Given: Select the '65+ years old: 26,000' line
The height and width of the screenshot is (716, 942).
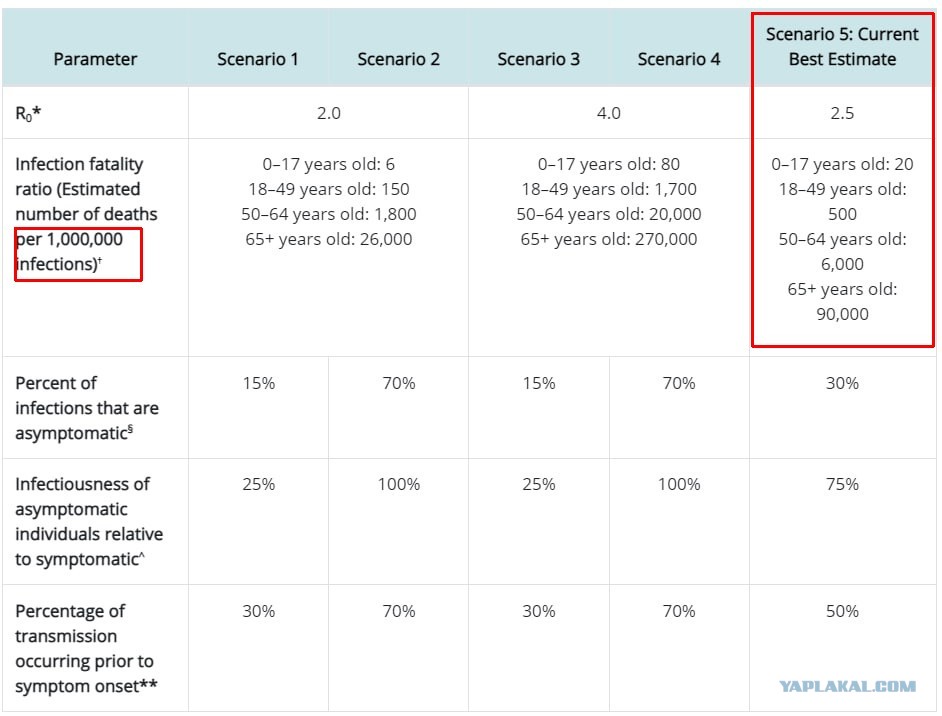Looking at the screenshot, I should coord(329,239).
